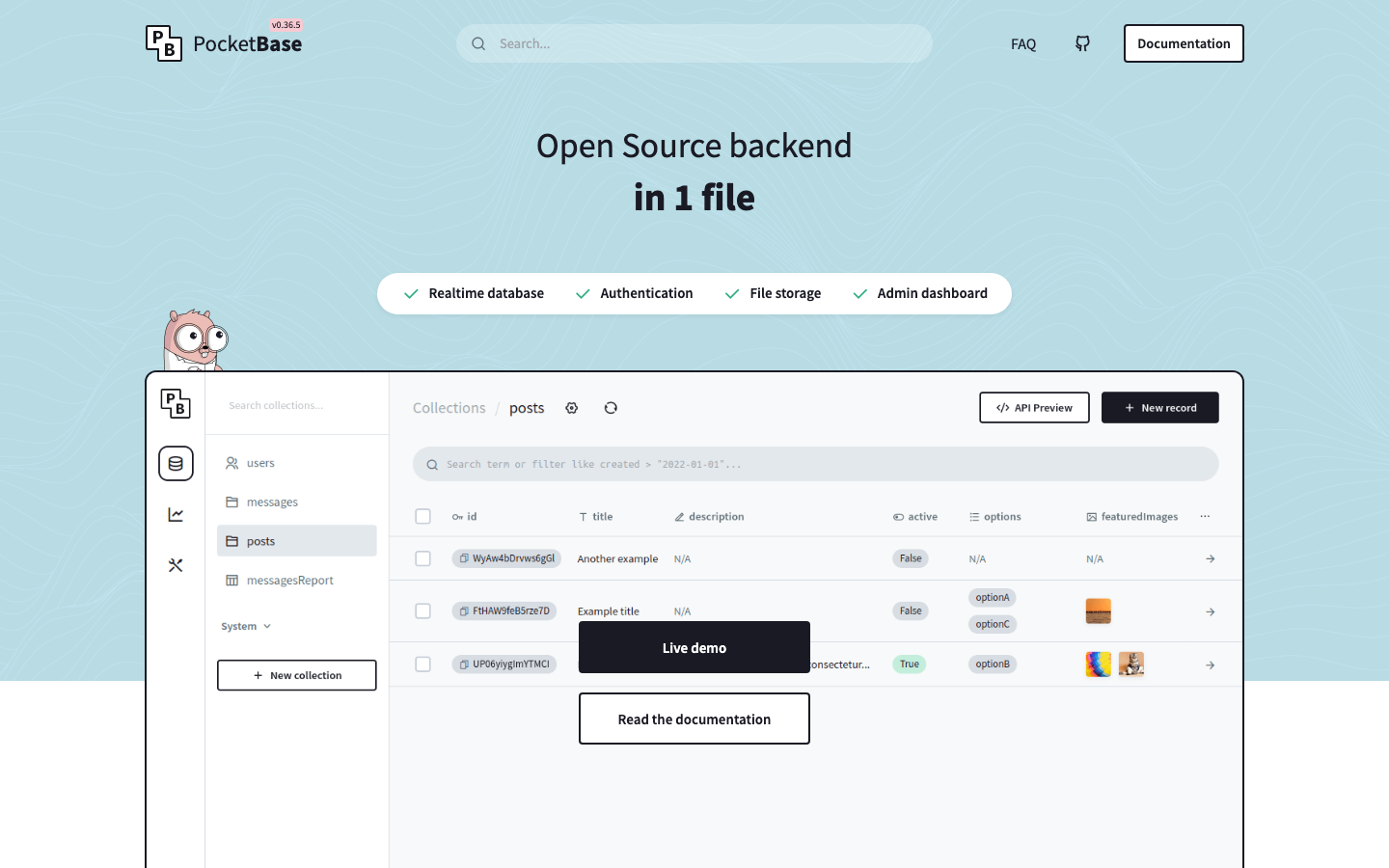1389x868 pixels.
Task: Open the first record's arrow icon
Action: 1210,558
